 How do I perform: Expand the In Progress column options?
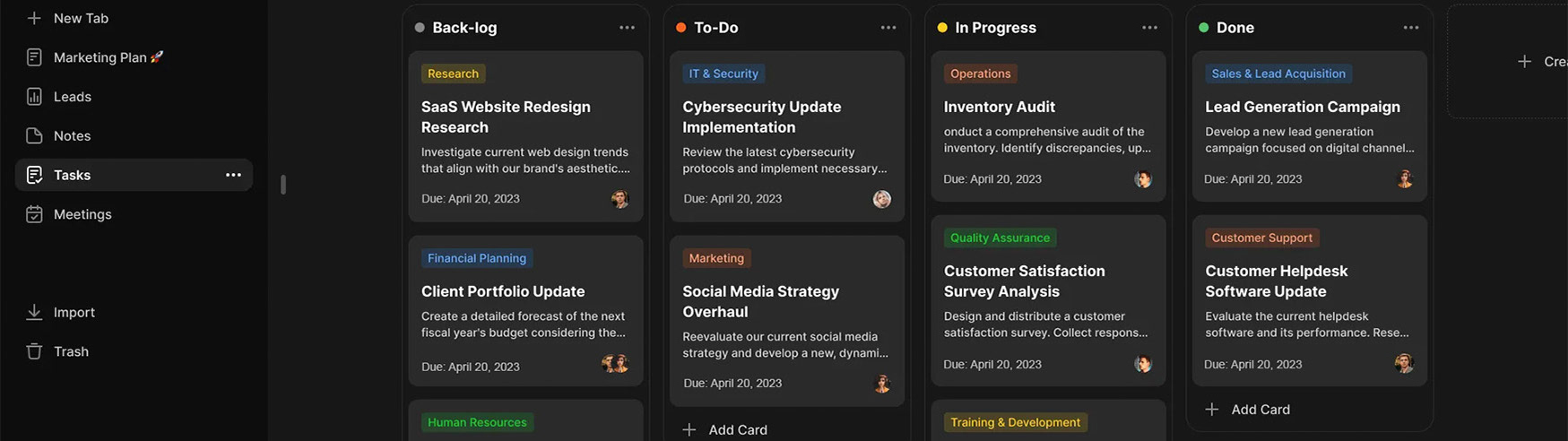pos(1149,28)
